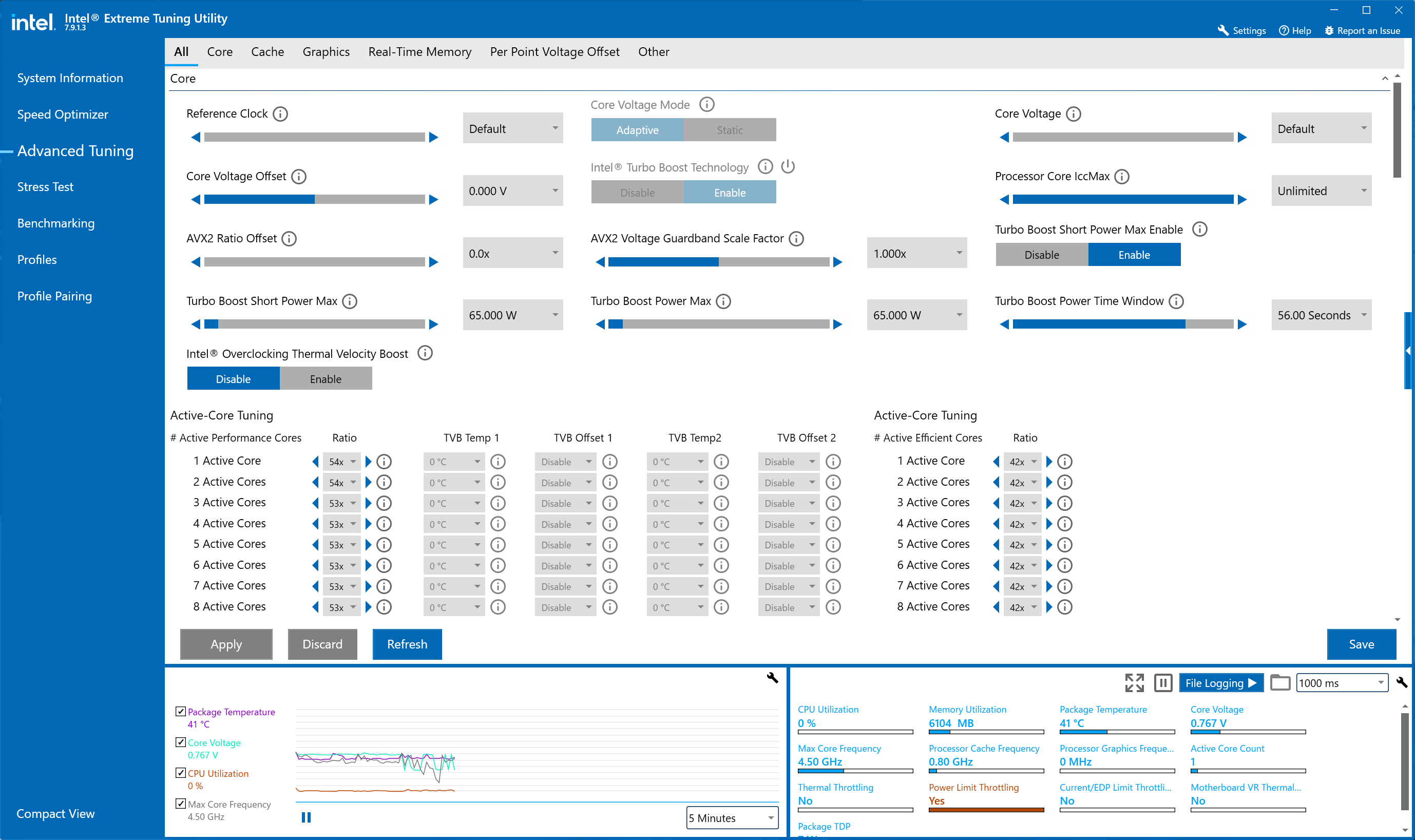Adjust the Core Voltage Offset slider
This screenshot has width=1415, height=840.
tap(314, 199)
